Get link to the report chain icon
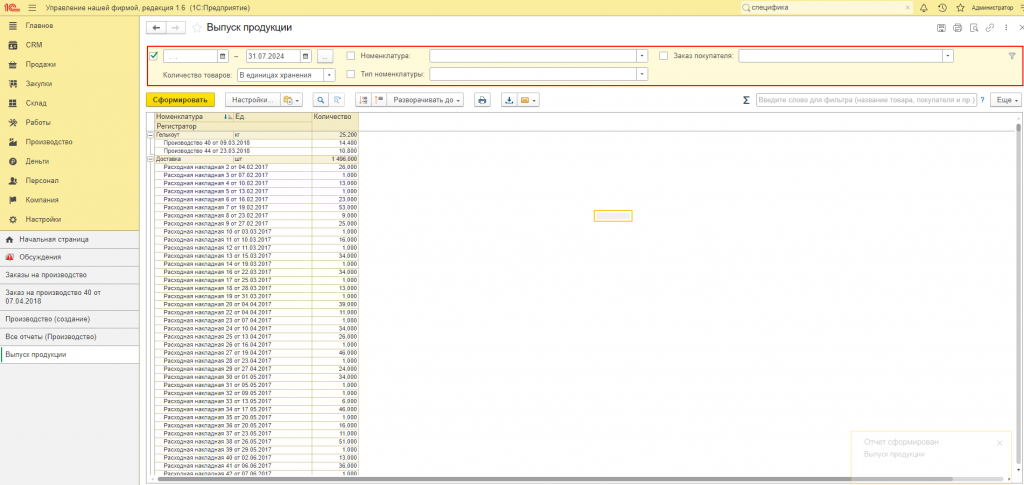The height and width of the screenshot is (485, 1024). (990, 28)
